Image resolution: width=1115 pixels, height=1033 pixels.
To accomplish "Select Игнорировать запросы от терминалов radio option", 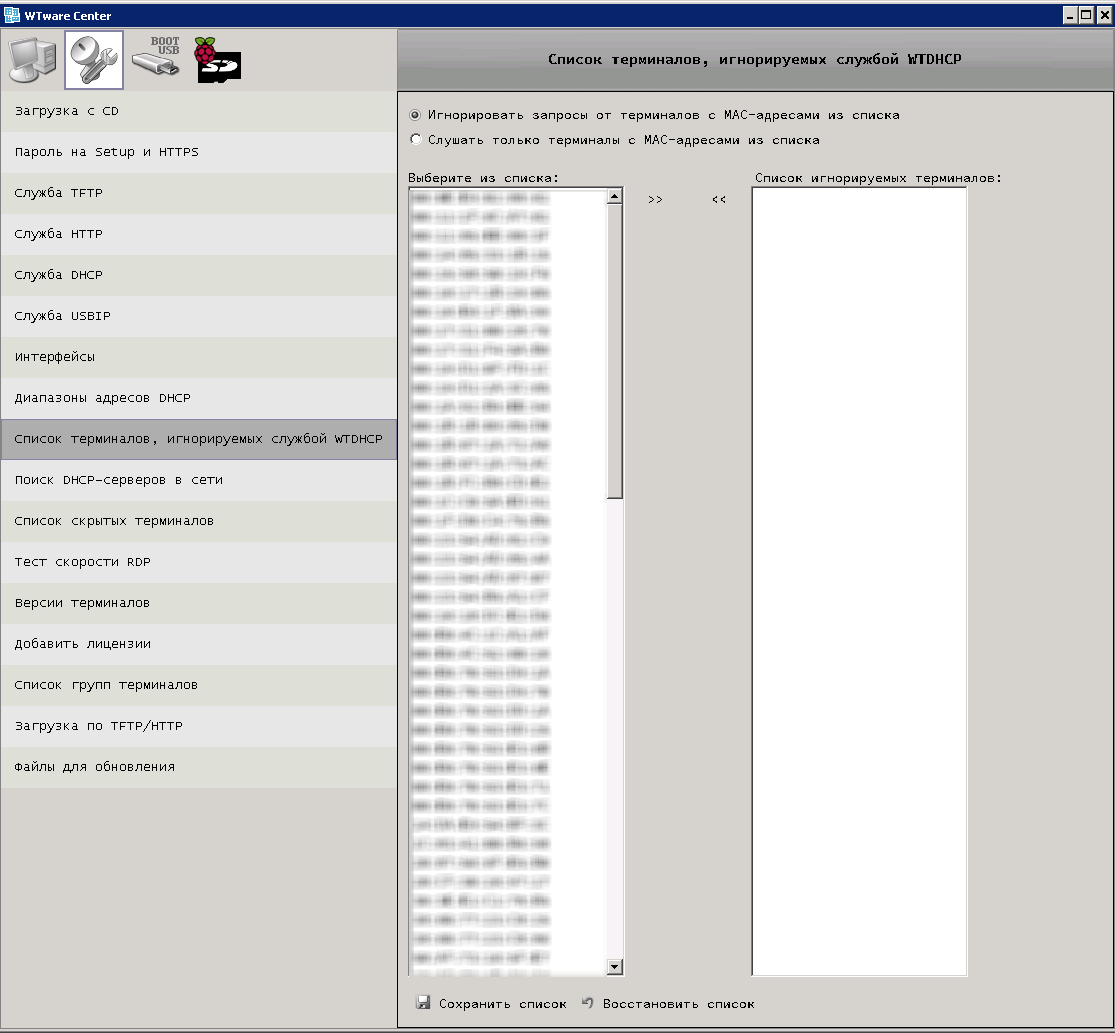I will pos(415,115).
